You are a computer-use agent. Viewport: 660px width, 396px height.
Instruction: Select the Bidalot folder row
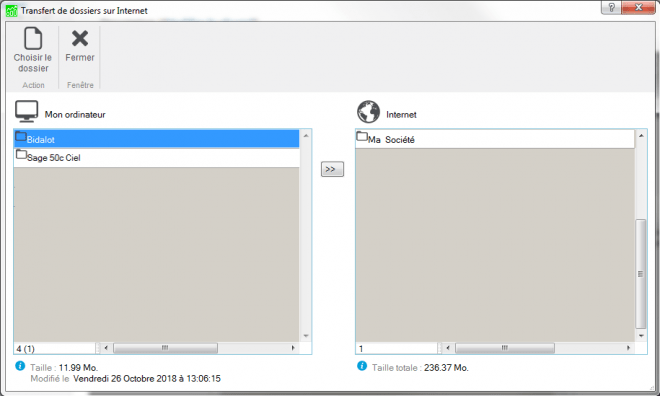pyautogui.click(x=157, y=139)
